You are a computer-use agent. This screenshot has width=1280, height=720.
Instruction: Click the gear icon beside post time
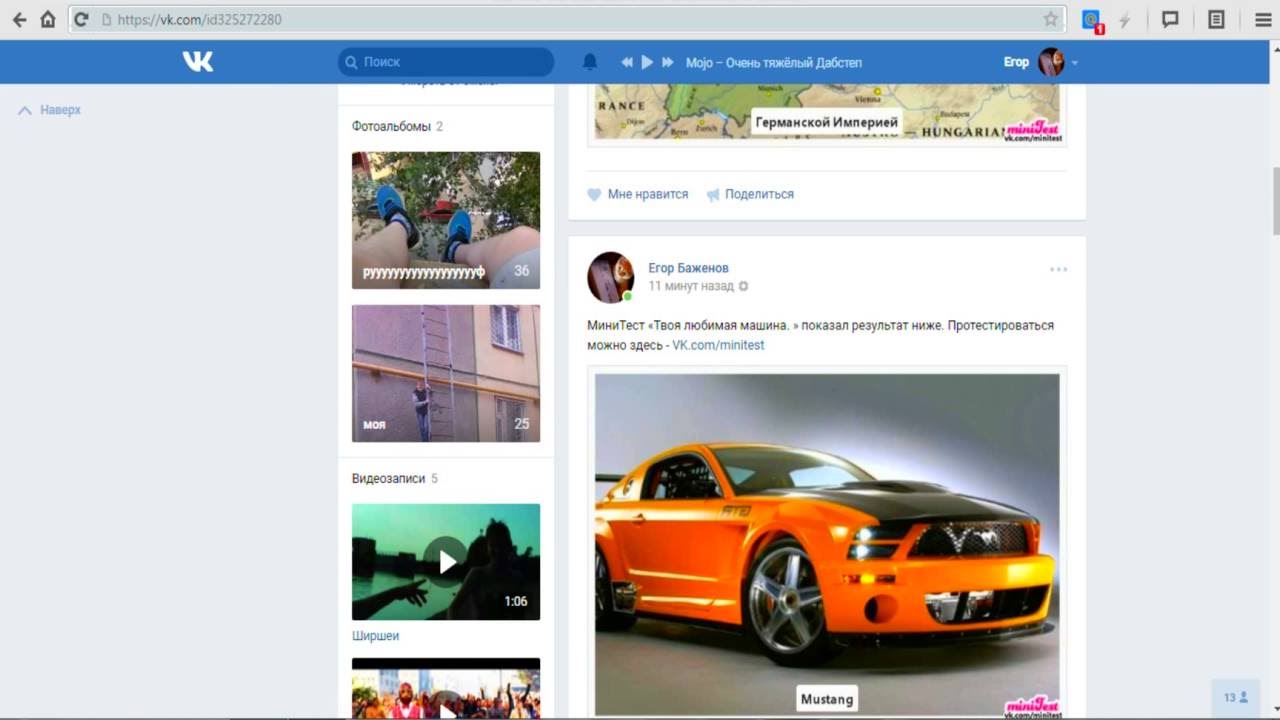click(743, 286)
